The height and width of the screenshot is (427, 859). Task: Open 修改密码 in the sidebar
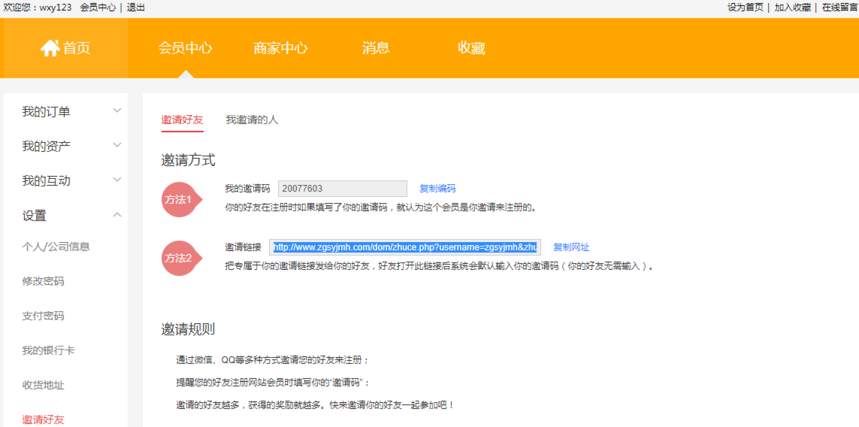click(43, 281)
